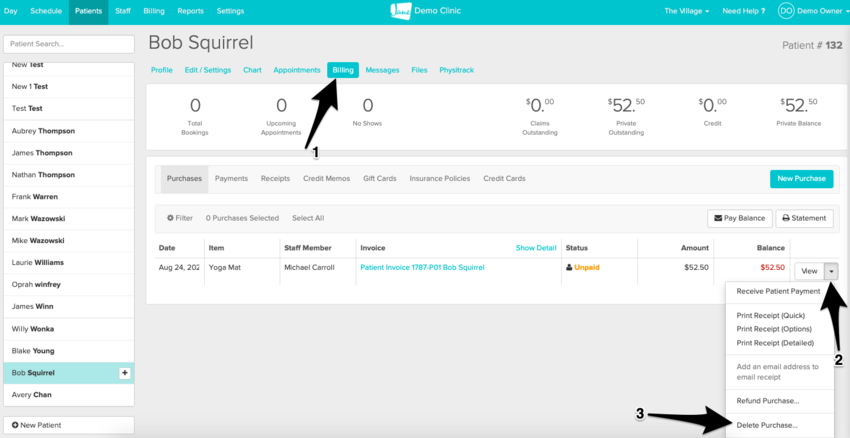Click the plus icon beside Bob Squirrel
This screenshot has height=438, width=850.
pos(125,373)
